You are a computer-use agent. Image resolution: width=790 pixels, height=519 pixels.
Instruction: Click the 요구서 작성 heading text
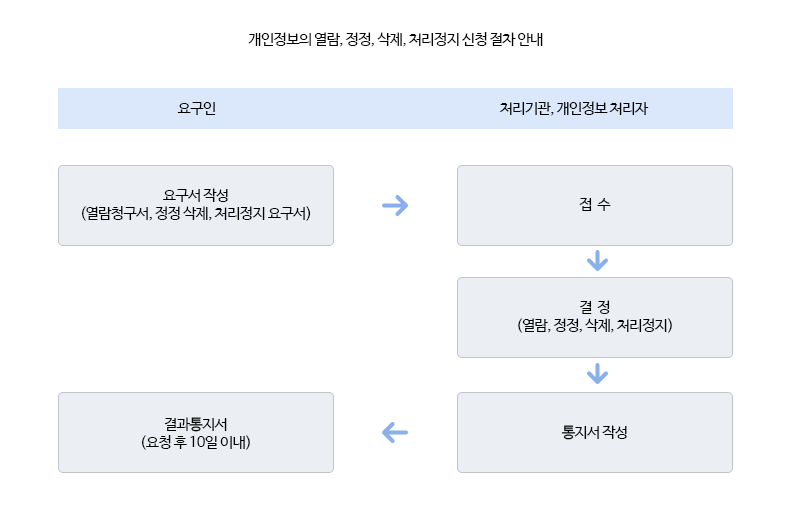[195, 196]
